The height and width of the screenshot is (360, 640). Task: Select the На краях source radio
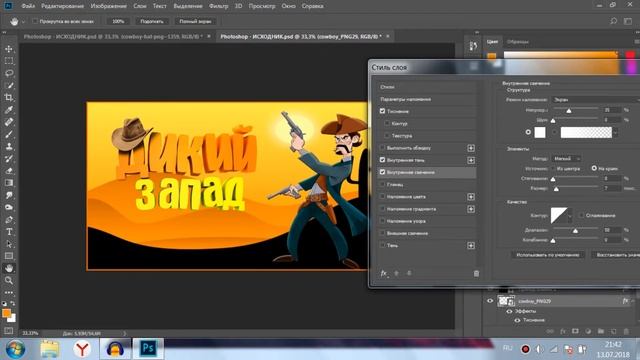[594, 168]
